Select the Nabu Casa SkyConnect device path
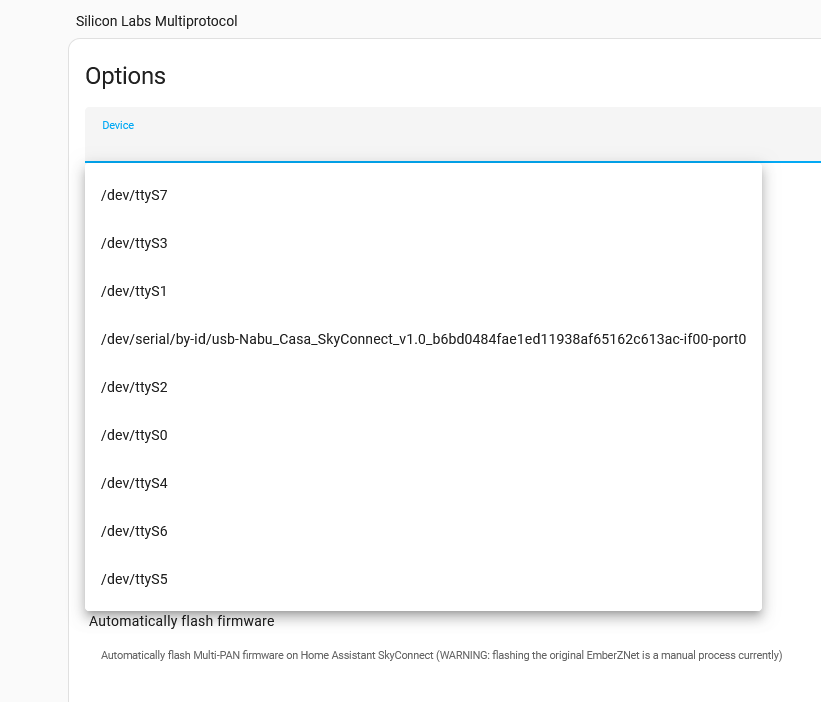This screenshot has height=702, width=821. (423, 339)
